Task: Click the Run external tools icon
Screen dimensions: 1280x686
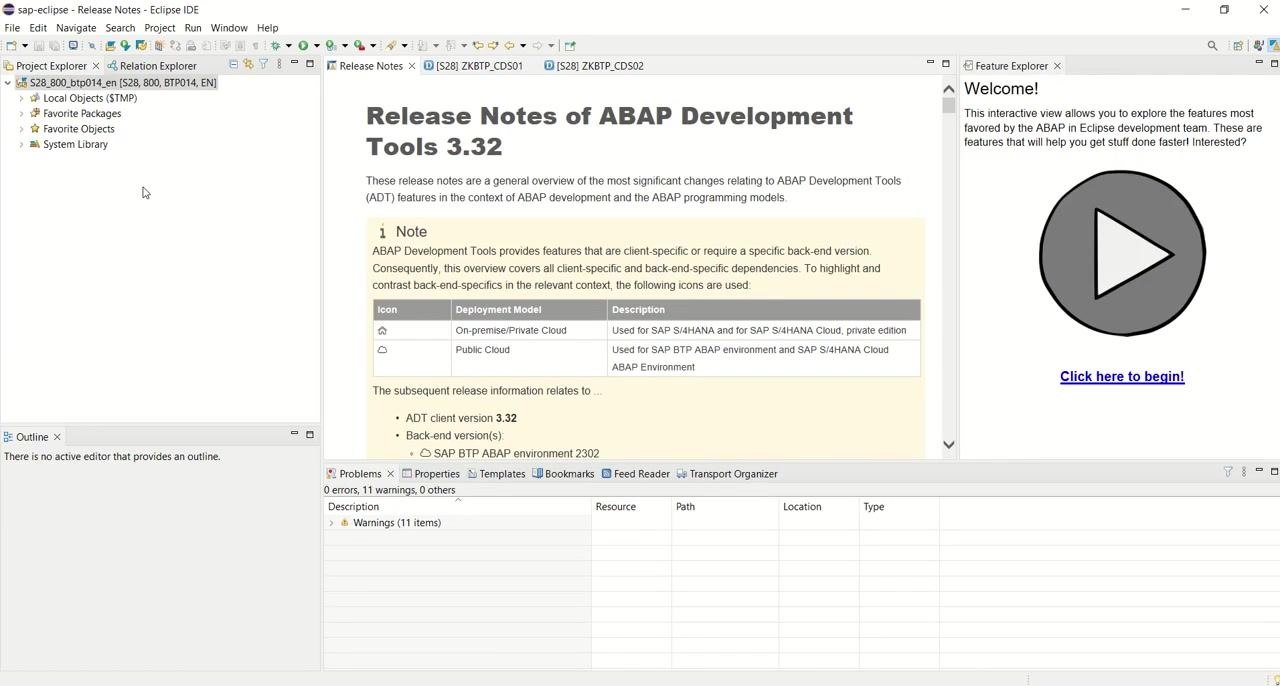Action: click(359, 45)
